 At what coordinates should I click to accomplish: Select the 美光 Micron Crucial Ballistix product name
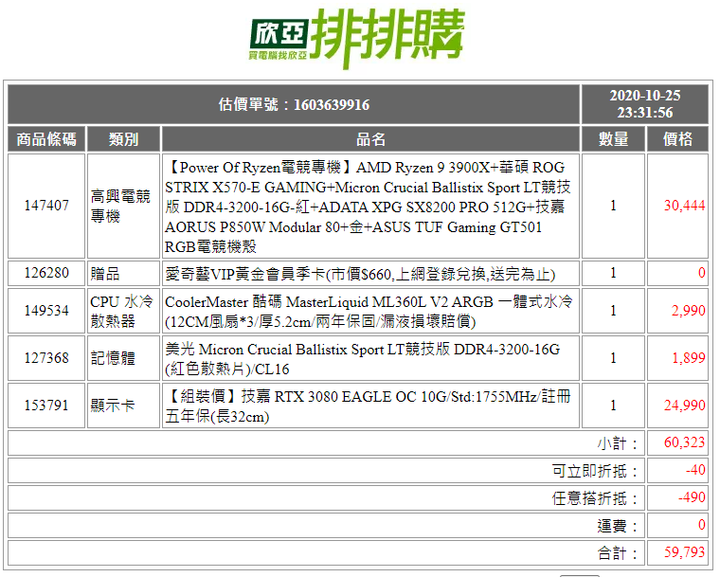tap(362, 359)
